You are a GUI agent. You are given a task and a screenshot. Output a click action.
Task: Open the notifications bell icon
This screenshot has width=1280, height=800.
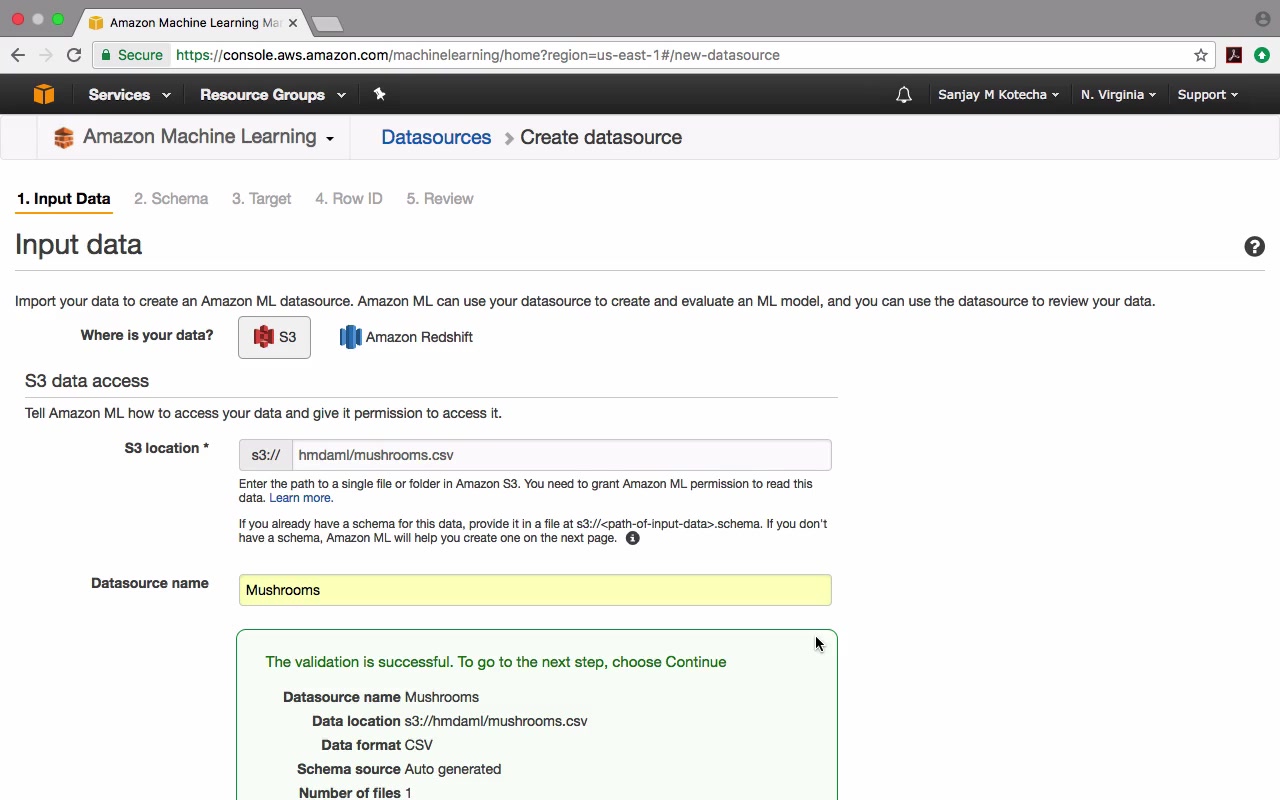pyautogui.click(x=904, y=95)
